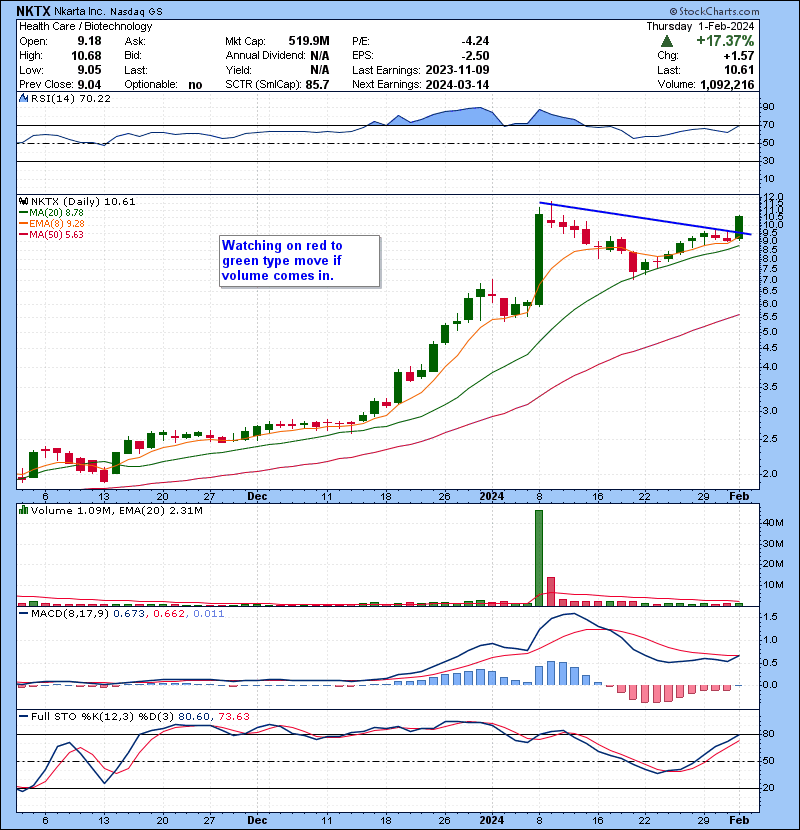The image size is (800, 830).
Task: Click the Chg value +1.57
Action: [740, 55]
